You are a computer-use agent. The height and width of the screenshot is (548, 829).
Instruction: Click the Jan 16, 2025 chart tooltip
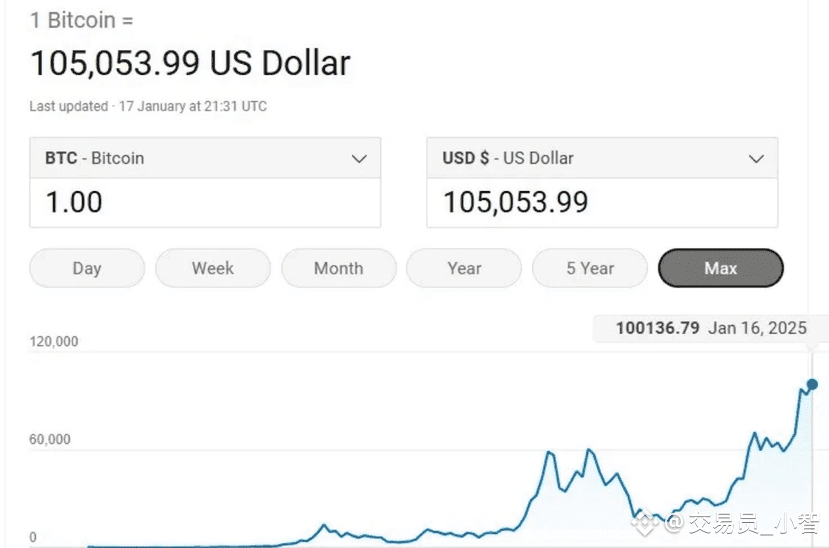tap(711, 328)
